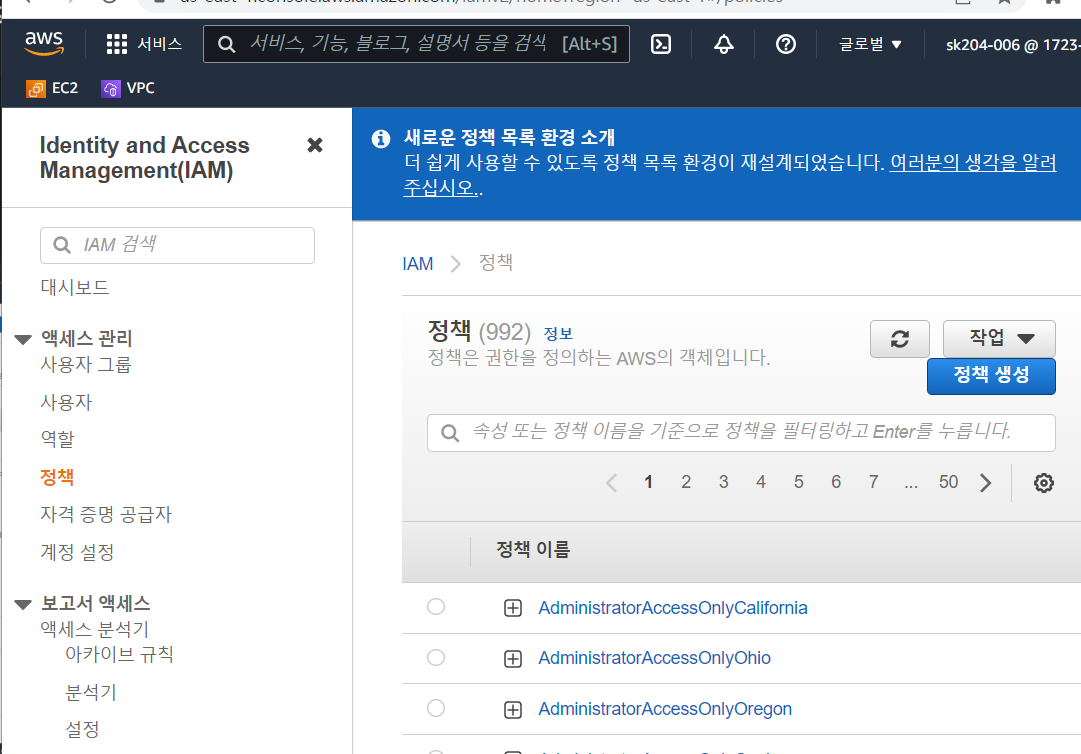Open the services grid menu icon
Screen dimensions: 1081x754
pyautogui.click(x=117, y=44)
